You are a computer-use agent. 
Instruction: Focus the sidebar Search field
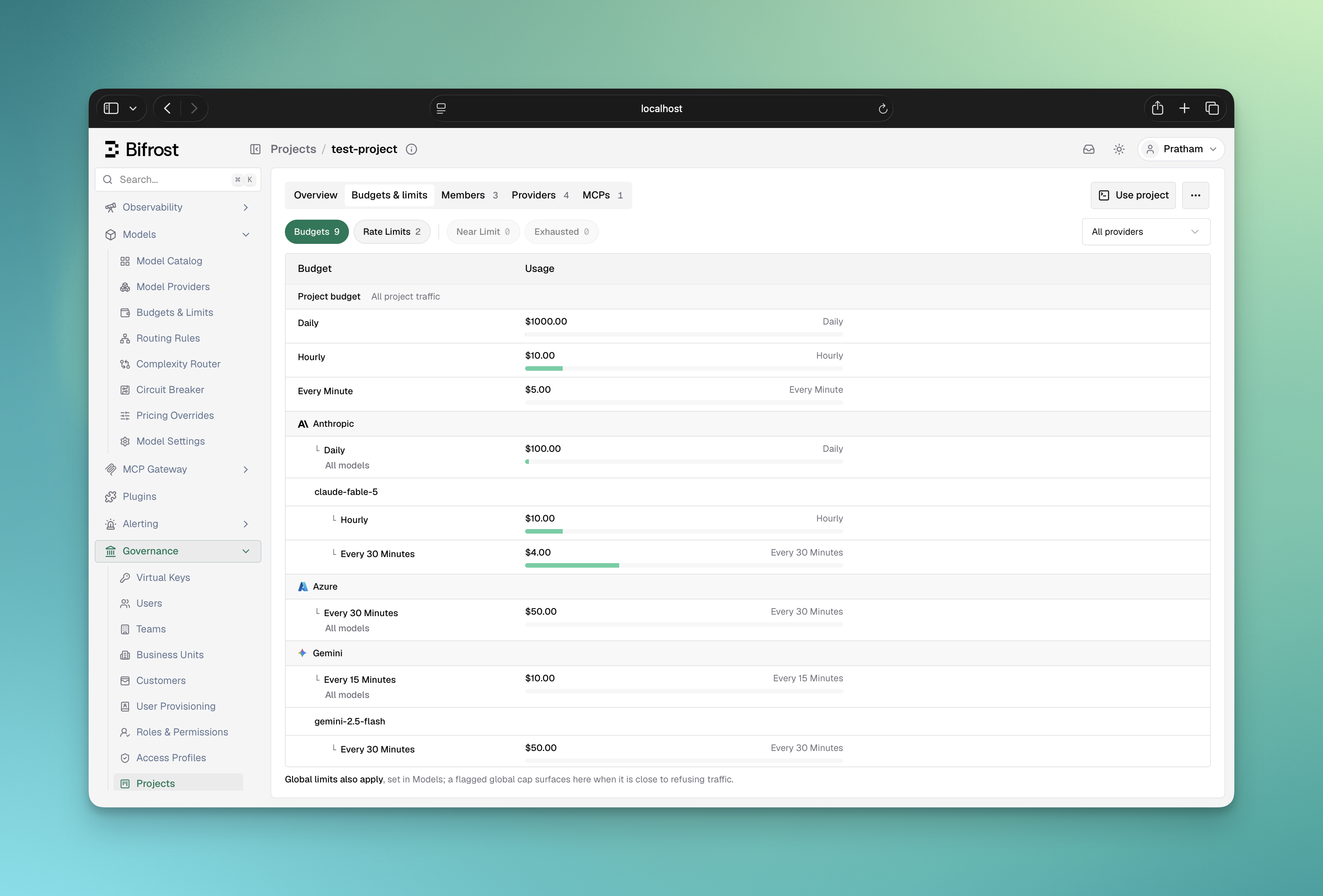click(x=178, y=179)
